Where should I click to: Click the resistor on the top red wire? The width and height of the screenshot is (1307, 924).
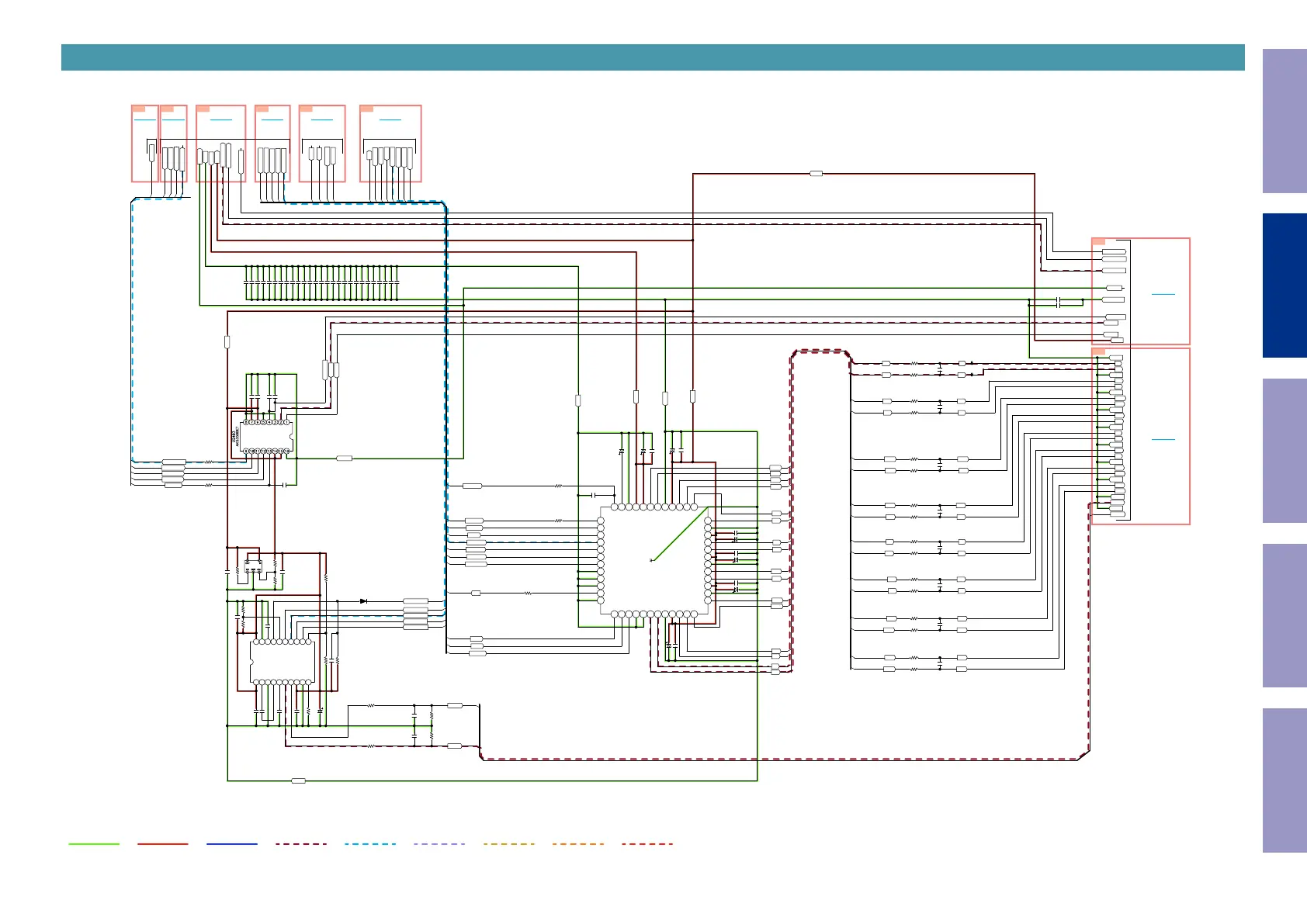[x=816, y=174]
